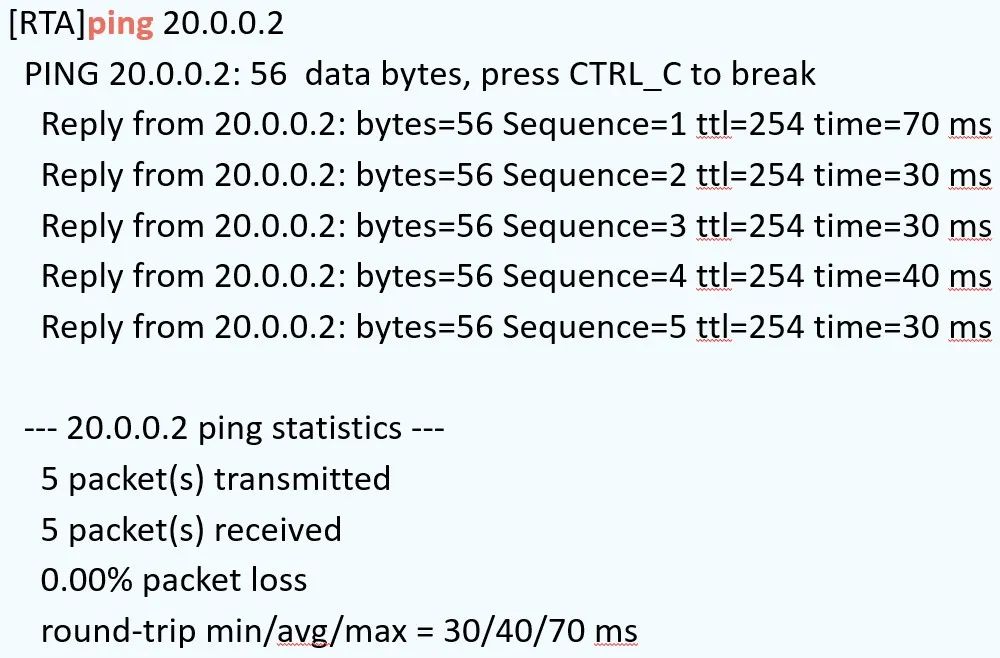This screenshot has width=1000, height=658.
Task: Click the "0.00% packet loss" line
Action: click(174, 581)
